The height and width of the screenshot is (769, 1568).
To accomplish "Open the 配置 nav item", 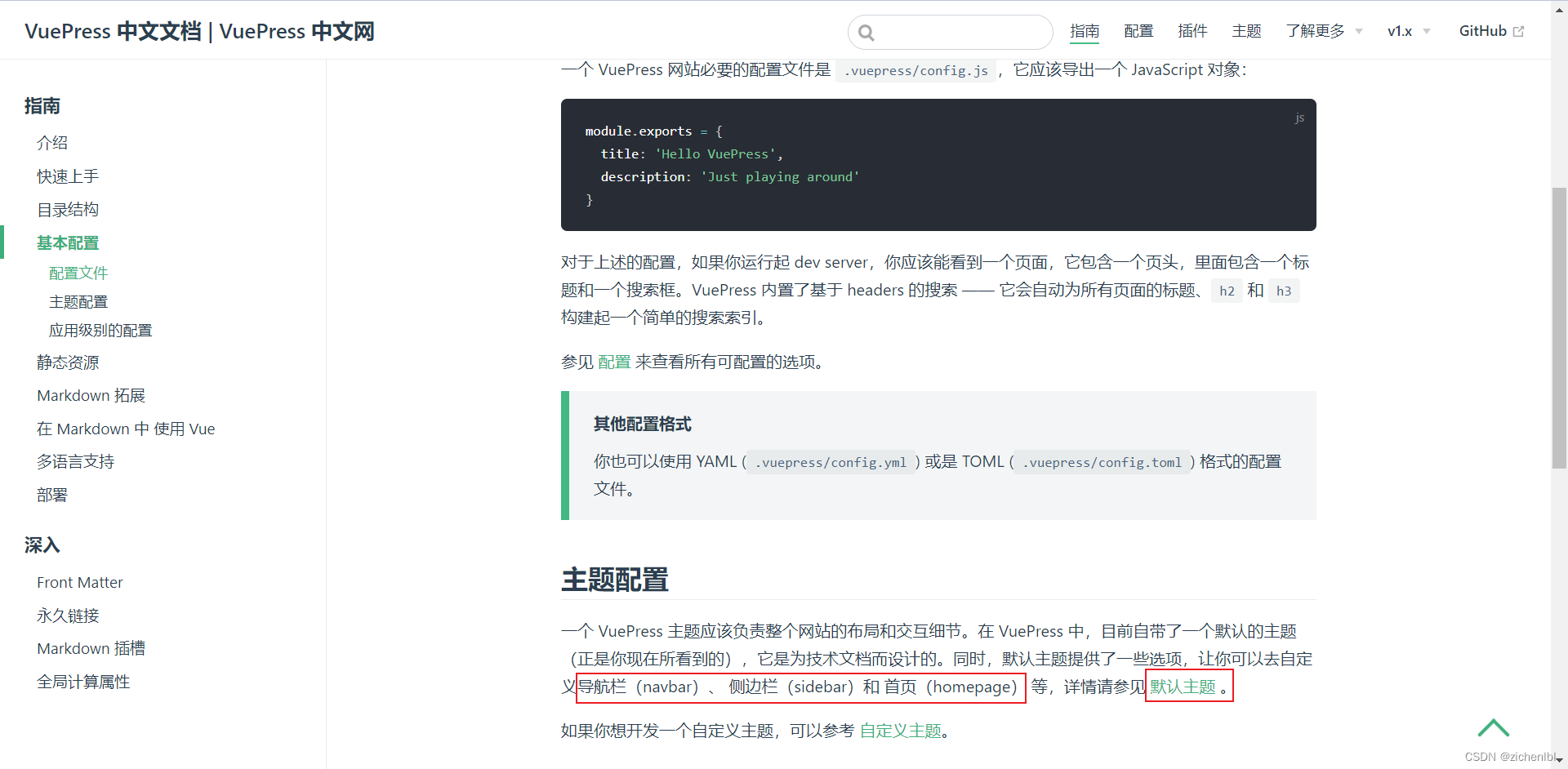I will point(1138,31).
